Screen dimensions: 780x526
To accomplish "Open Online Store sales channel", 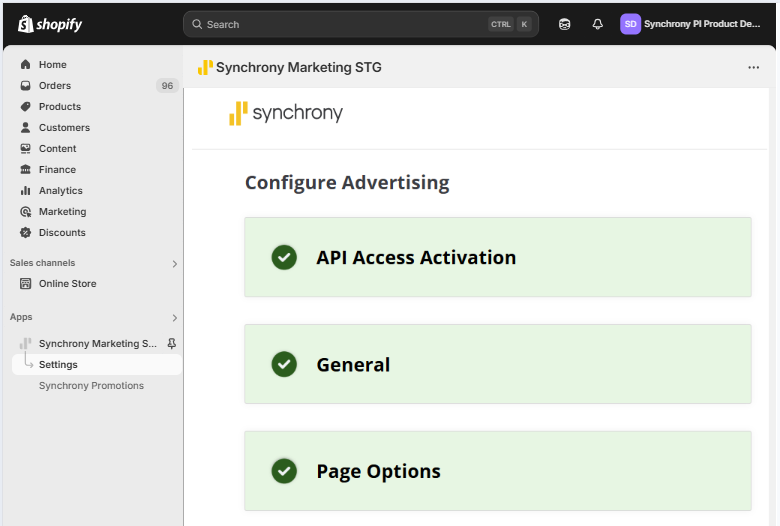I will point(68,284).
